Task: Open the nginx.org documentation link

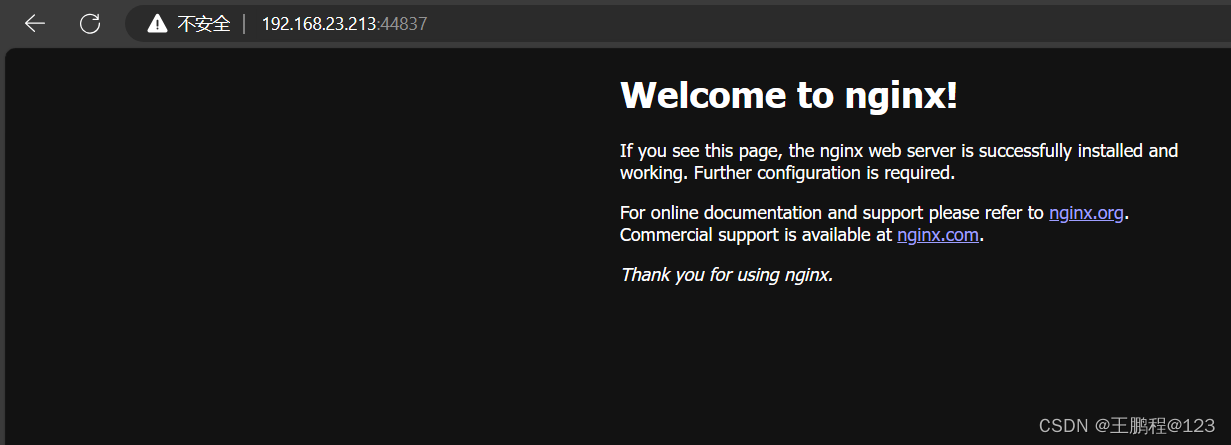Action: pos(1086,213)
